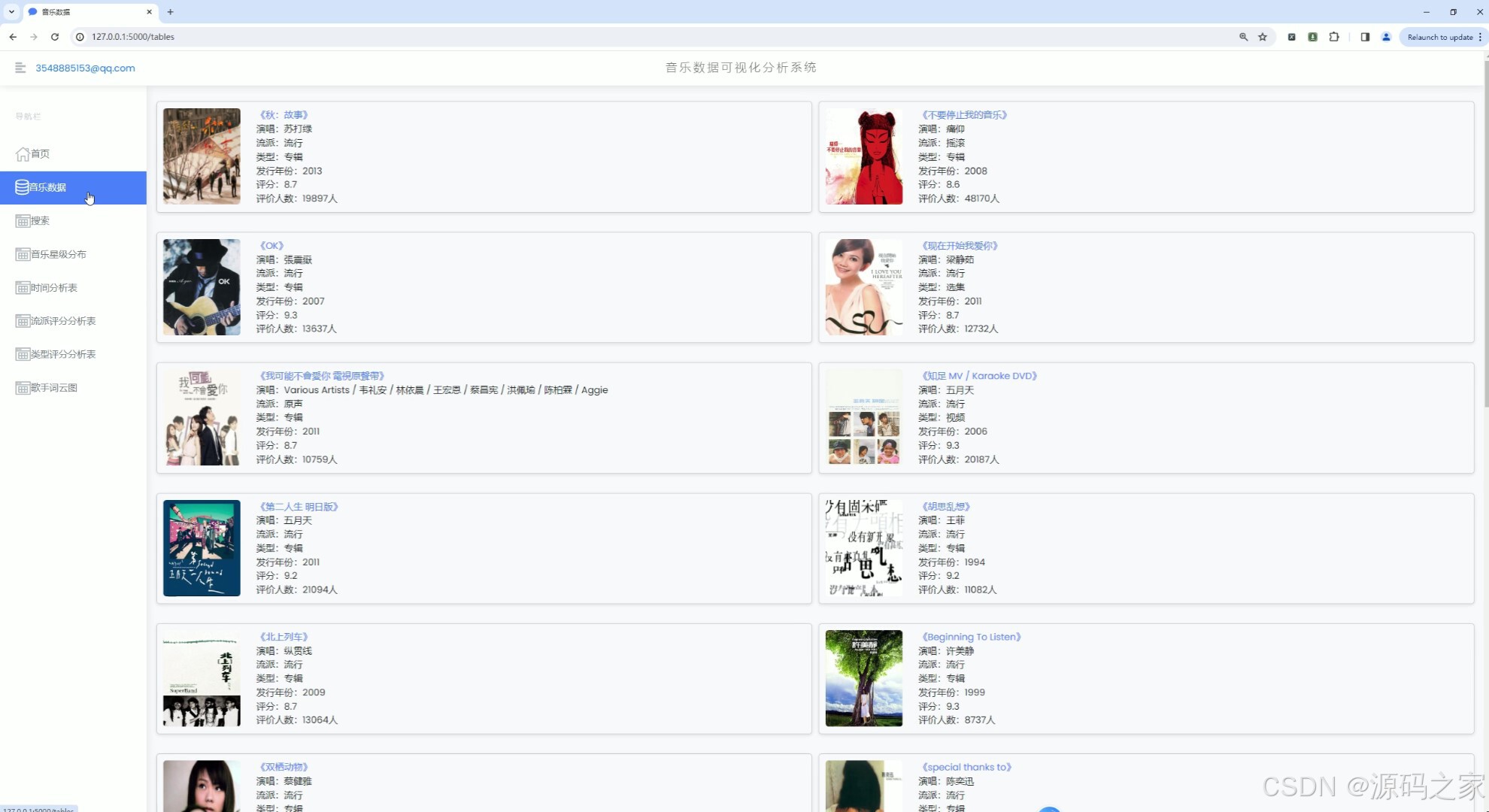
Task: Click the 音乐星级分布 sidebar icon
Action: pos(23,254)
